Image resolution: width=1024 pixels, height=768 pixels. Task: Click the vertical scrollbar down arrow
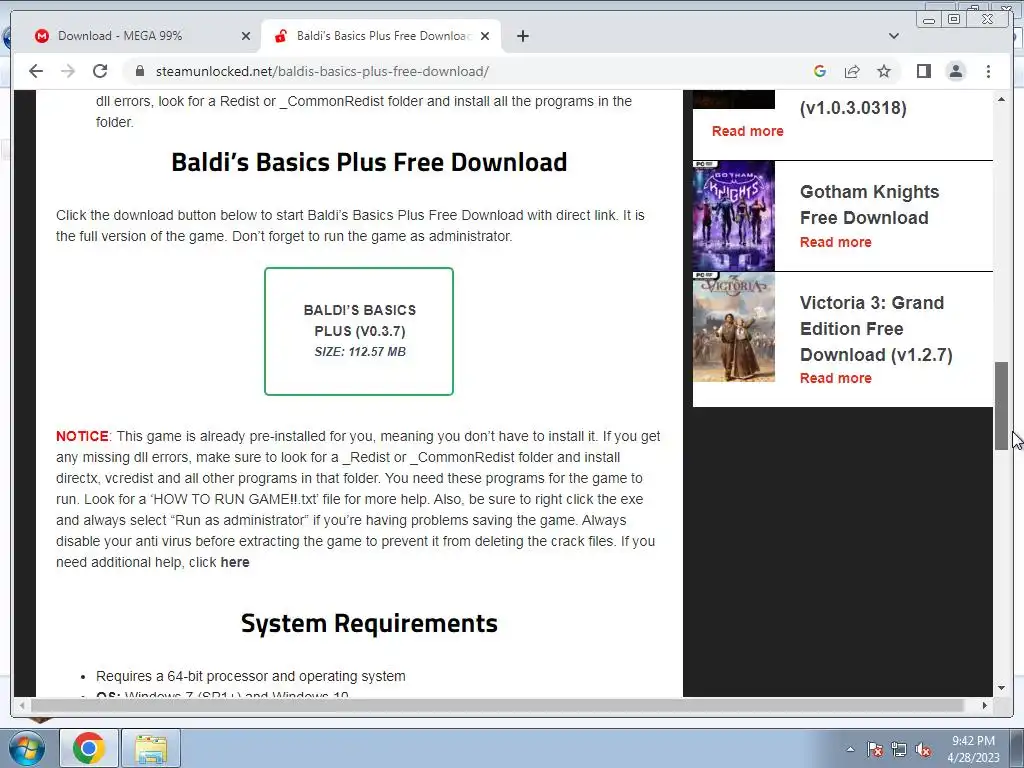pyautogui.click(x=1001, y=688)
